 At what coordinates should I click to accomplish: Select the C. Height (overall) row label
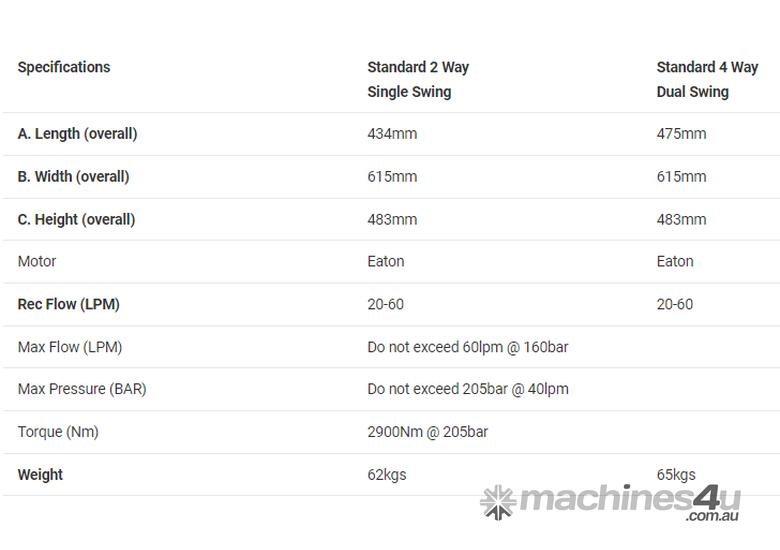pos(77,219)
